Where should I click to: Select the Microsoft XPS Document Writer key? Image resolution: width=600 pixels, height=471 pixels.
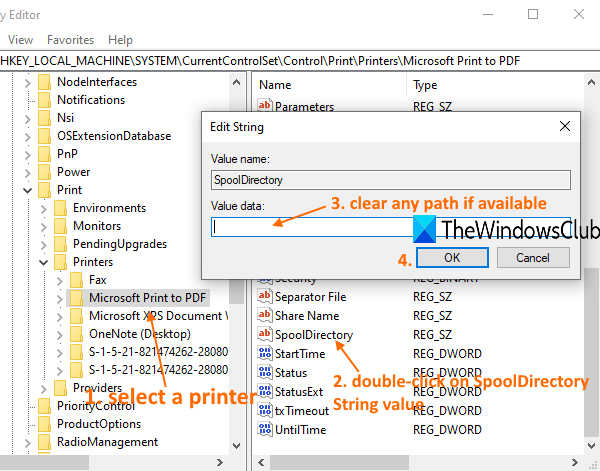click(x=158, y=316)
